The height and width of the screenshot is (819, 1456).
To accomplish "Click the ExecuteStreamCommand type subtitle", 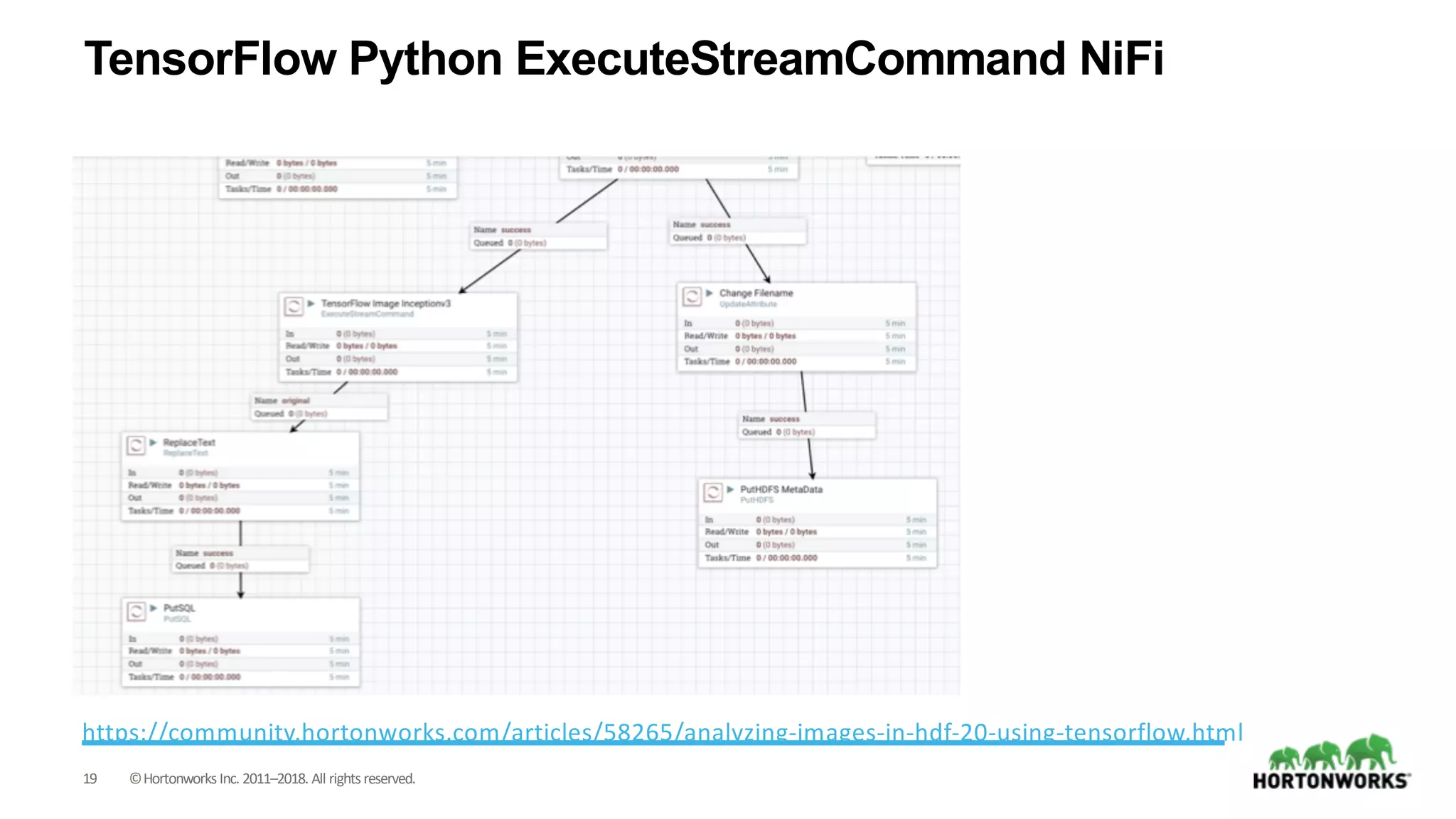I will [x=367, y=314].
